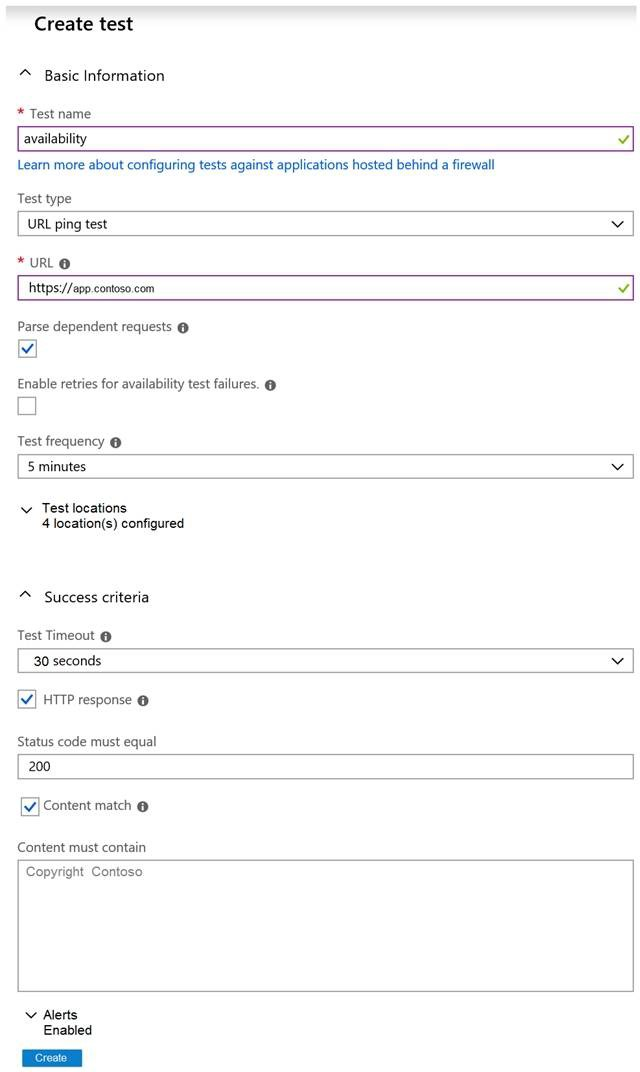
Task: Click the Content match info icon
Action: (x=143, y=807)
